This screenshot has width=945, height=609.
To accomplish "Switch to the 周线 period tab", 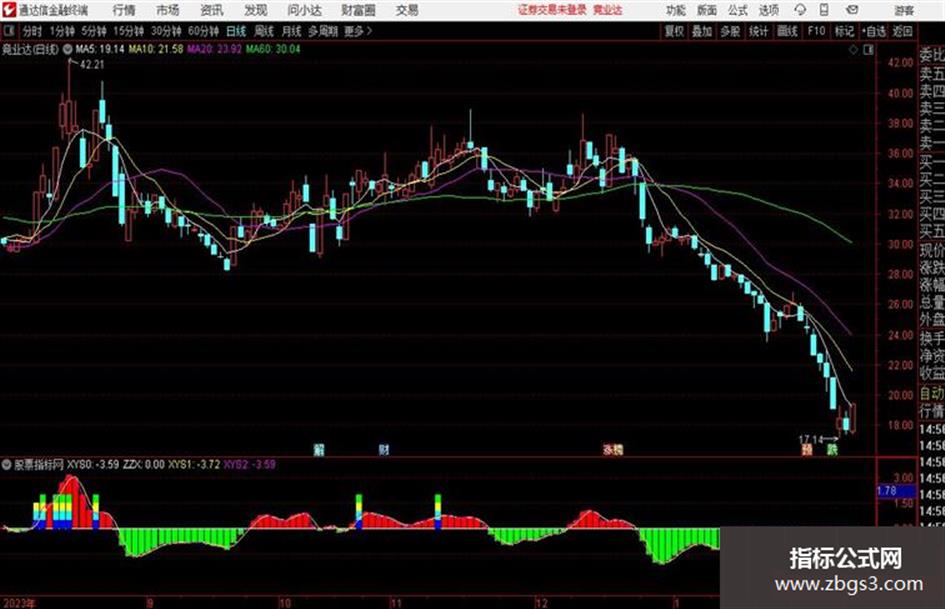I will [264, 31].
